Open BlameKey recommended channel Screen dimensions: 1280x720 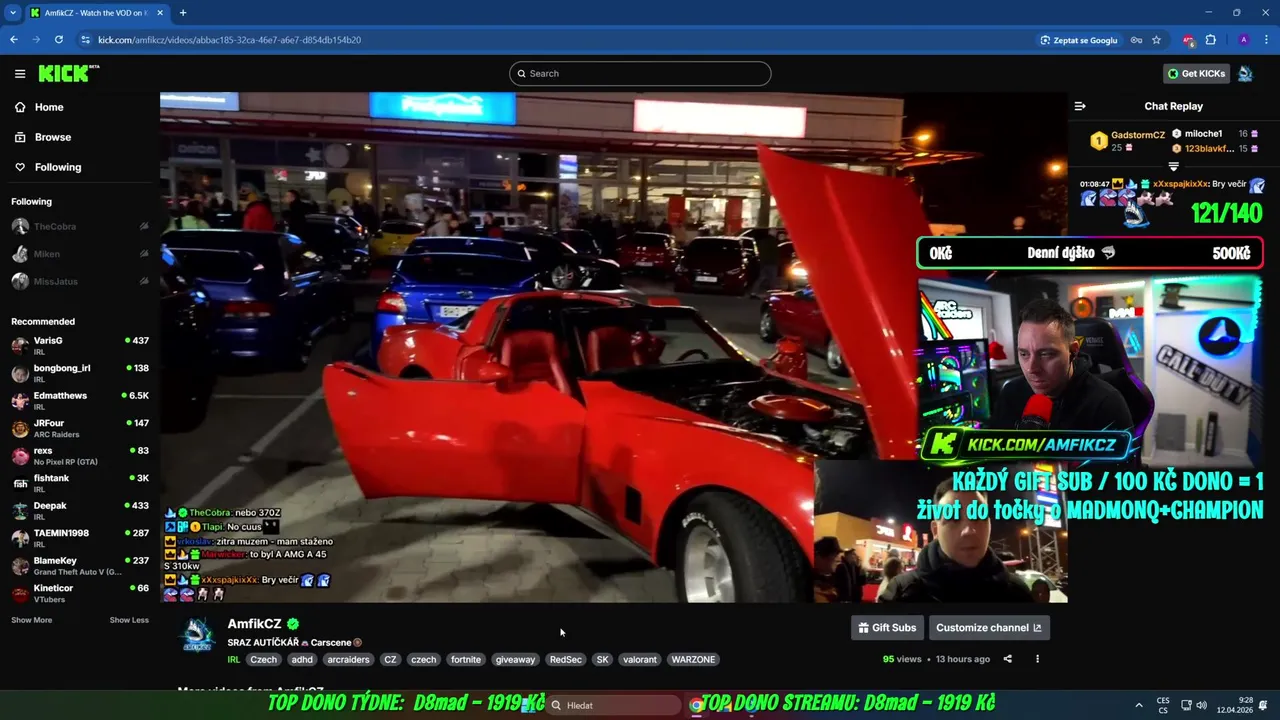click(80, 566)
